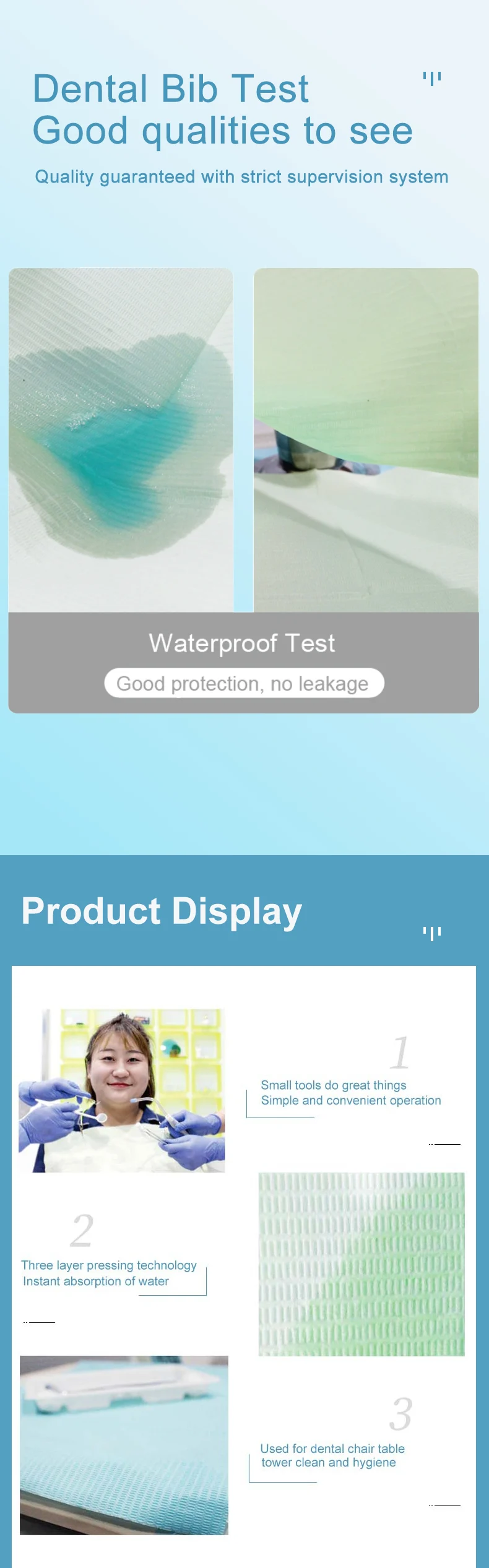Screen dimensions: 489x1568
Task: Click the italic number 3 marker
Action: pos(400,1414)
